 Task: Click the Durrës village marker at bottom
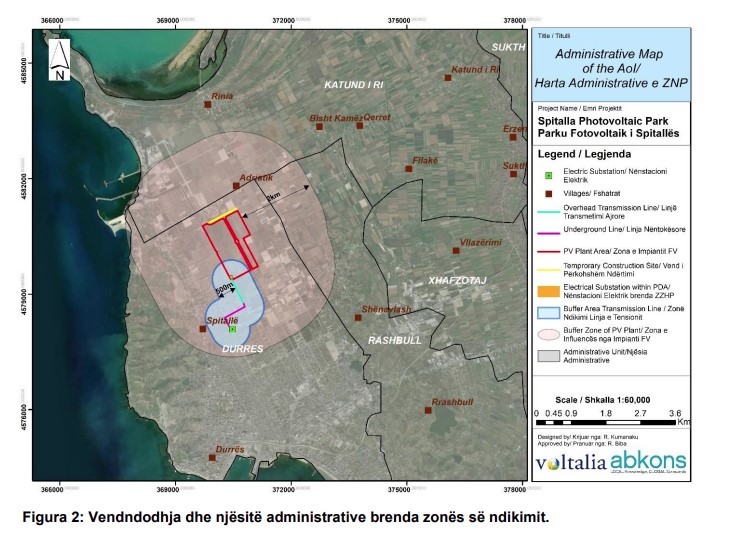tap(212, 458)
